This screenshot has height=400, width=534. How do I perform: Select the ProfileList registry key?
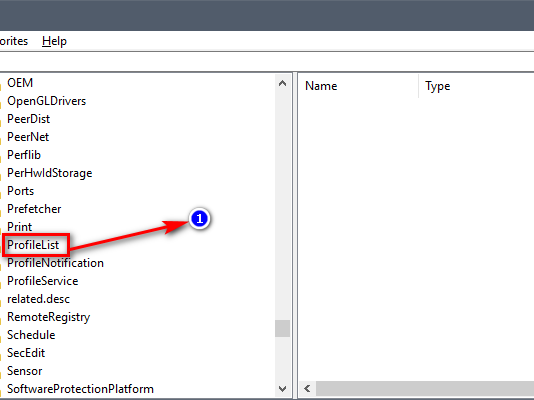[x=33, y=245]
